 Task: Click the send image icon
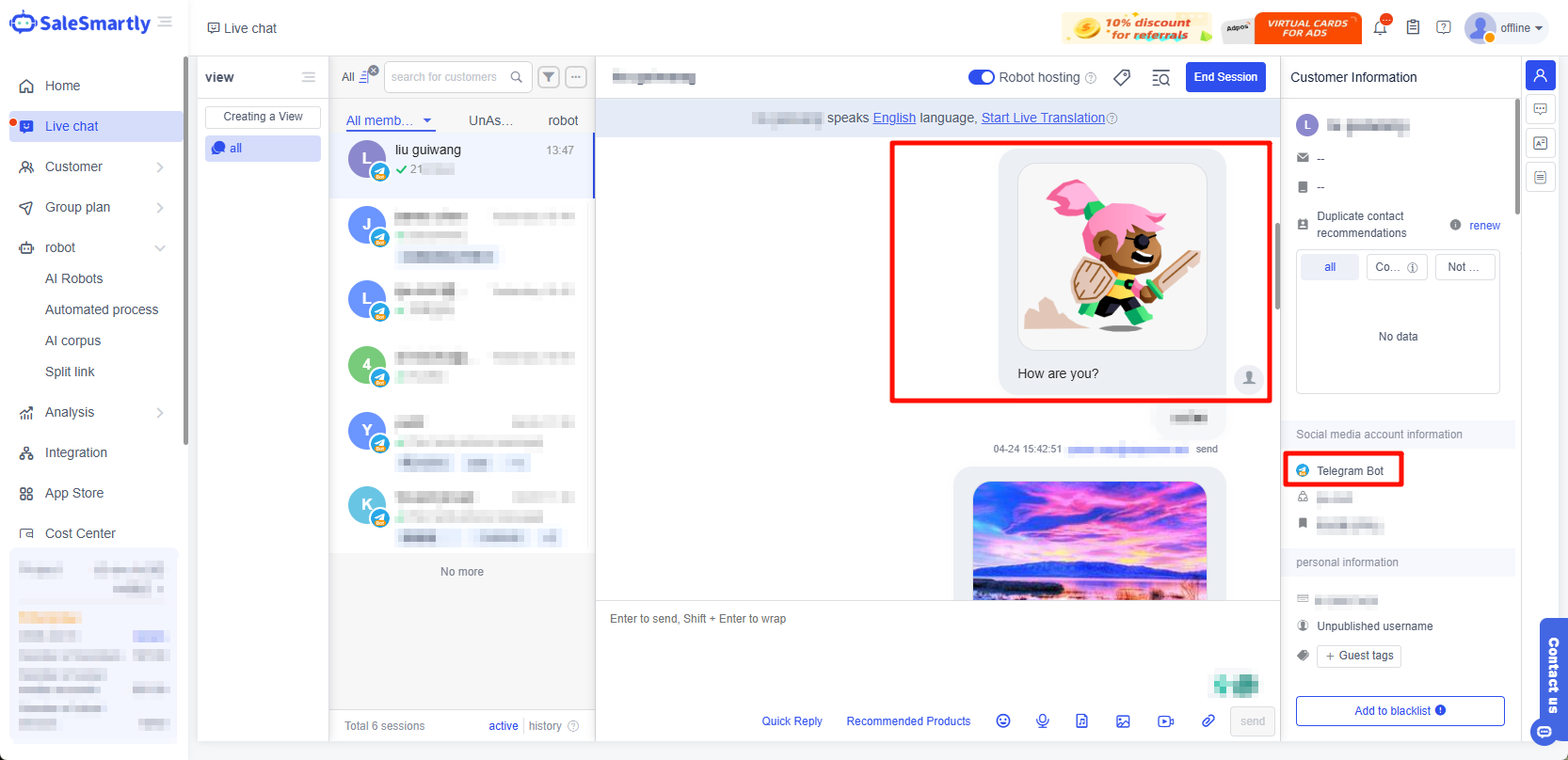click(1123, 721)
